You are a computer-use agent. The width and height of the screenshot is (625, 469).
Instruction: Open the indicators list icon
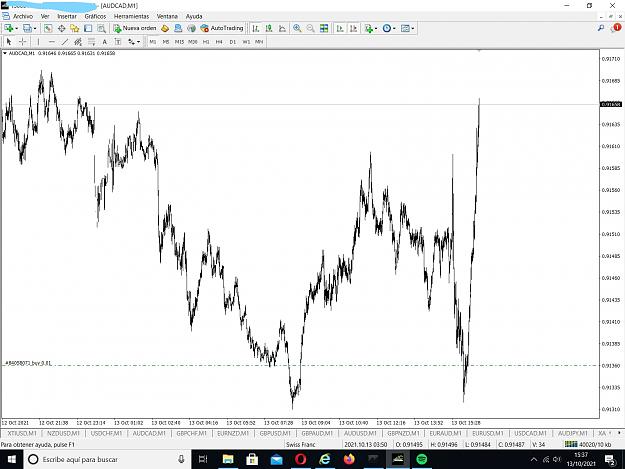tap(369, 28)
